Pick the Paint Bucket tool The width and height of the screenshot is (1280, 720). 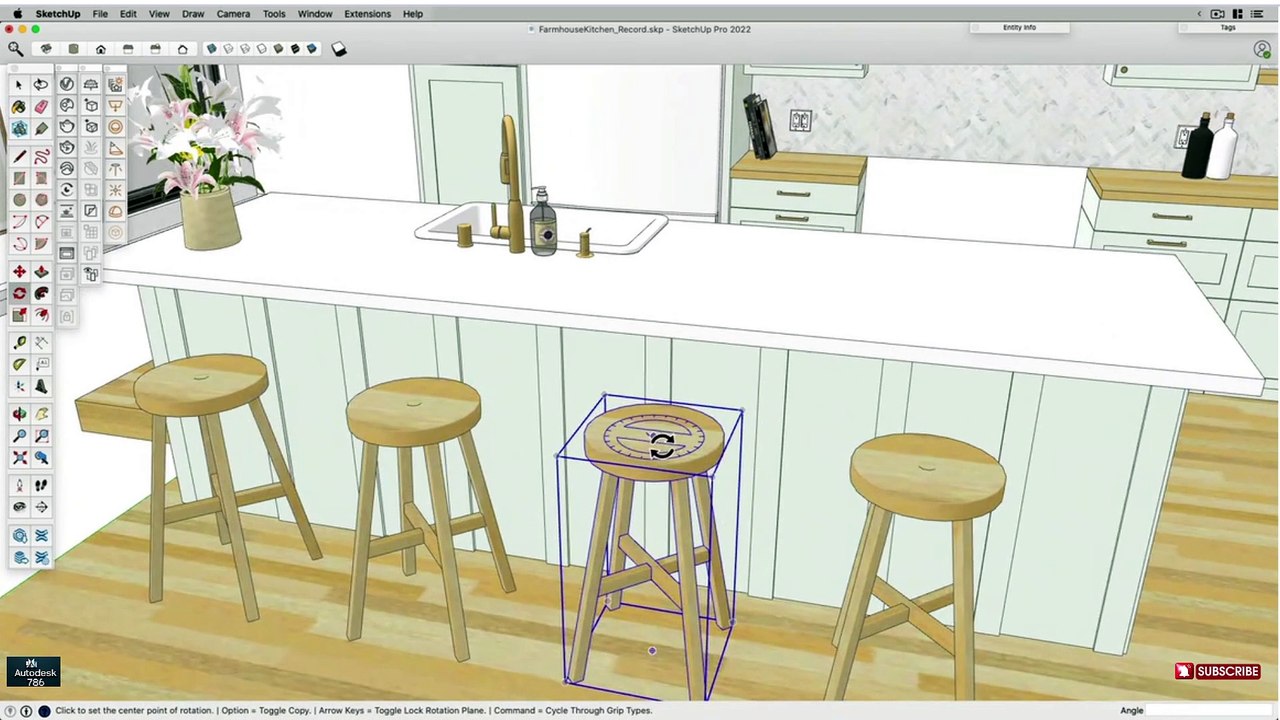pos(19,107)
